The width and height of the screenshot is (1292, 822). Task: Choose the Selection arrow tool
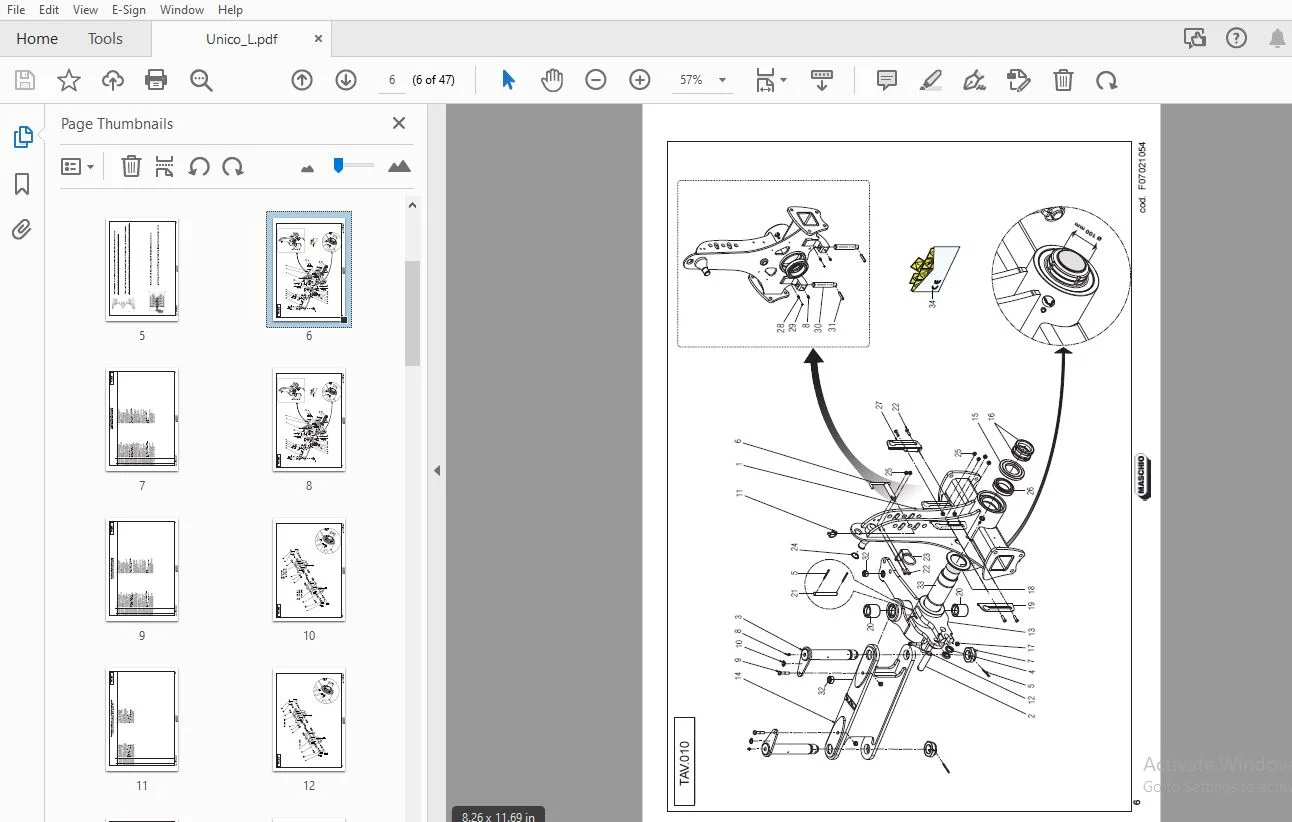tap(508, 80)
